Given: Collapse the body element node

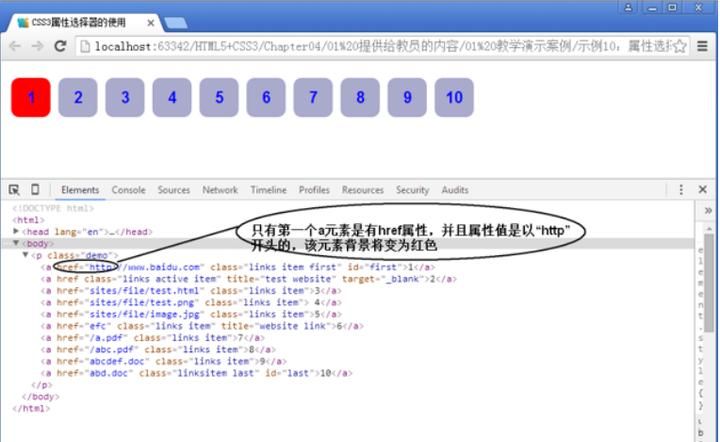Looking at the screenshot, I should [x=16, y=243].
